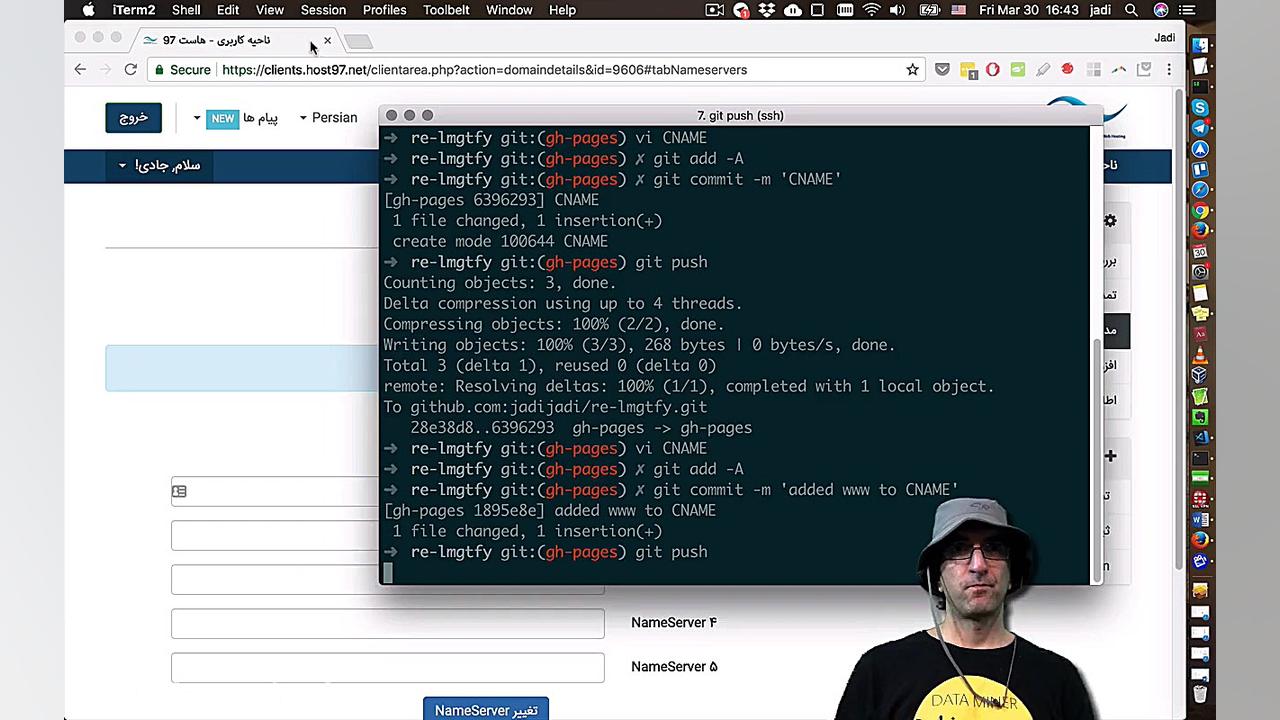The width and height of the screenshot is (1280, 720).
Task: Open the Wi-Fi status menu
Action: click(x=871, y=10)
